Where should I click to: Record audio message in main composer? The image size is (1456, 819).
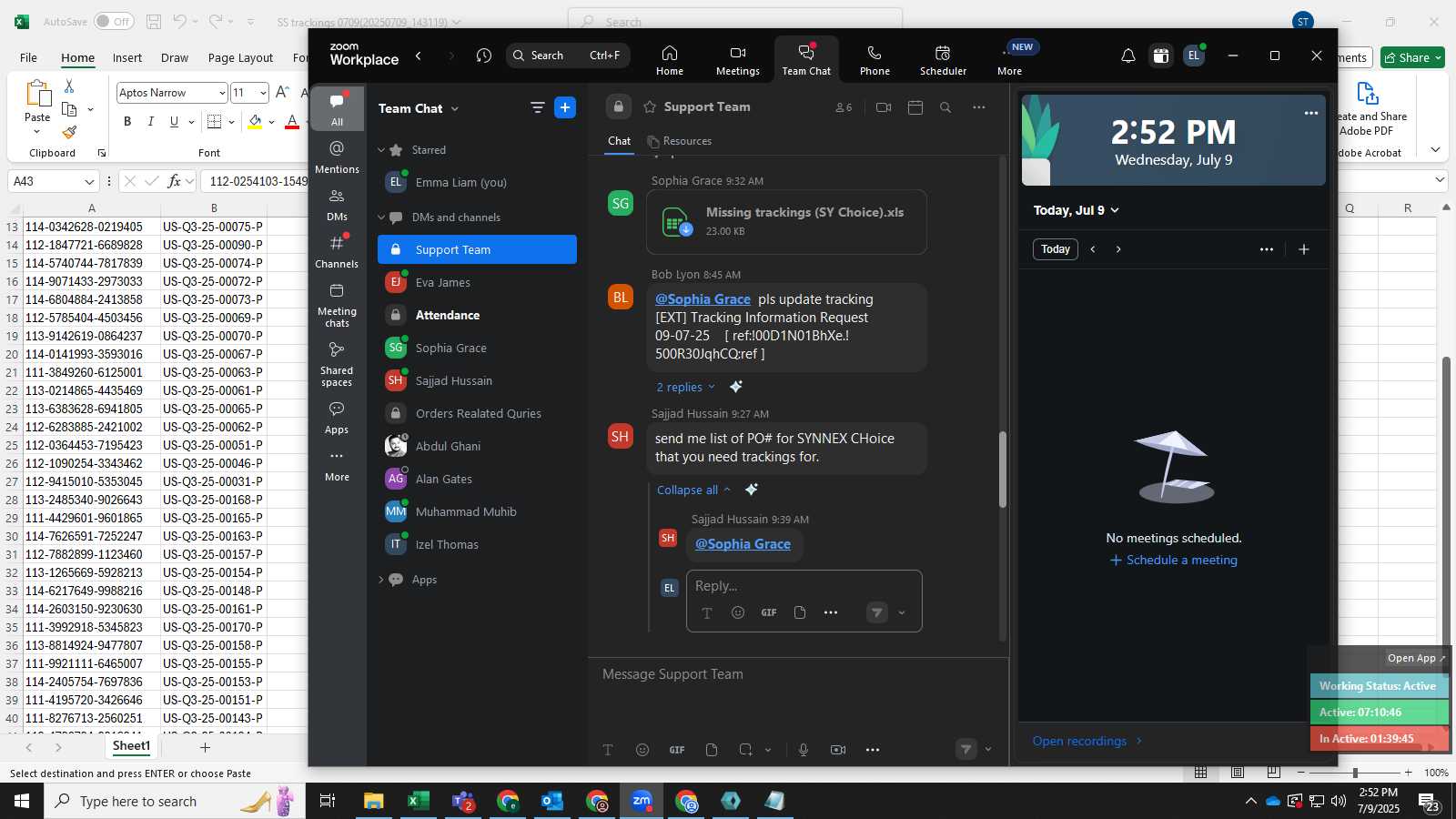click(x=804, y=750)
